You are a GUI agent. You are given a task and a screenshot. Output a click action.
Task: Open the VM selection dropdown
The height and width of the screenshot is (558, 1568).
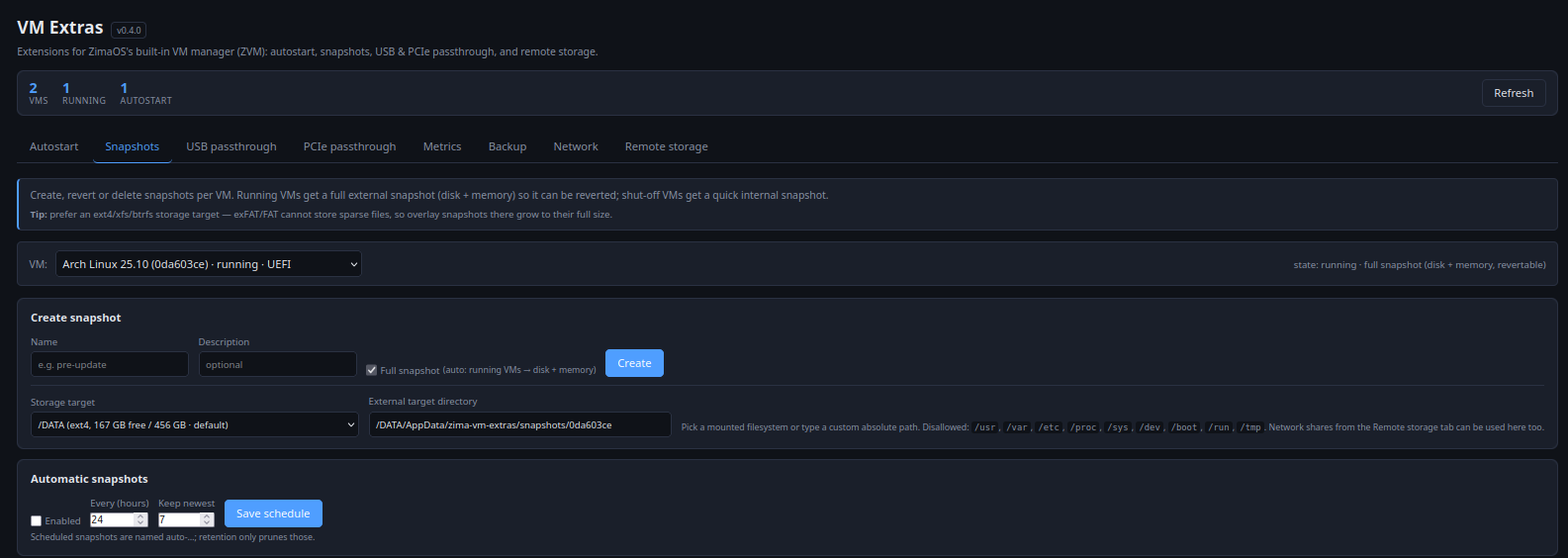209,264
